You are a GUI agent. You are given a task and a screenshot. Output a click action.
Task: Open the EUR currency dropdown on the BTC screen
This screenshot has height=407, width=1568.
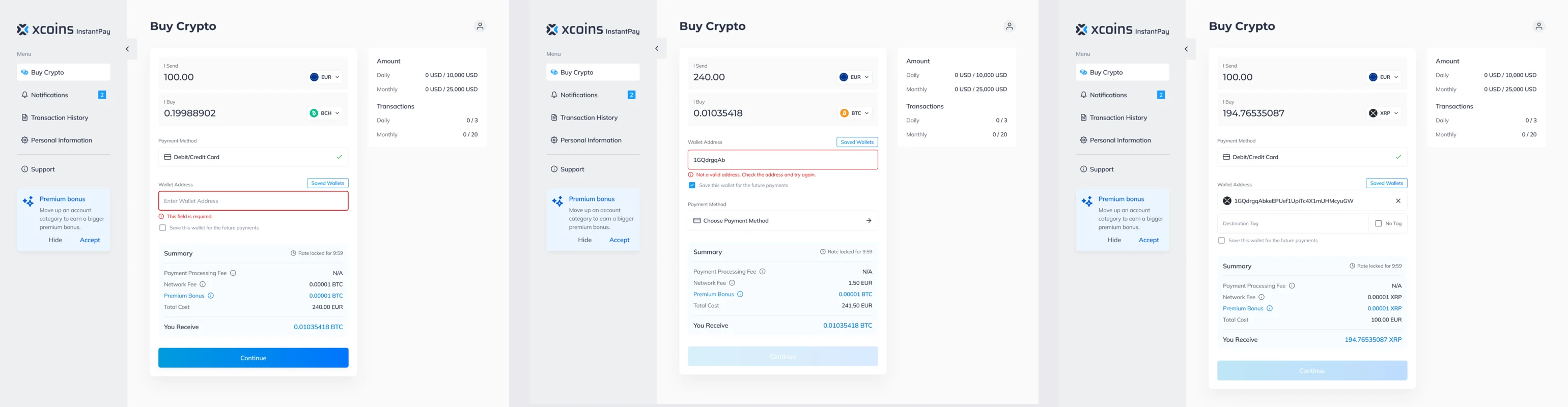click(855, 77)
